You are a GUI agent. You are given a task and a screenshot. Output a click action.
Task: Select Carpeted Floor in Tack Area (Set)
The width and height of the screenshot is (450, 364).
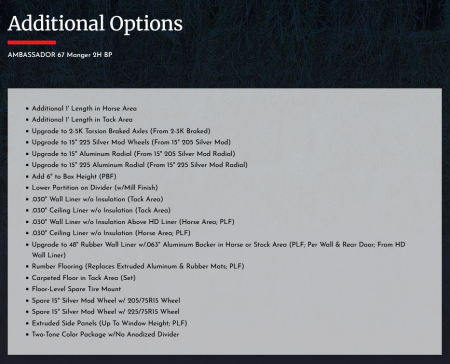tap(84, 278)
